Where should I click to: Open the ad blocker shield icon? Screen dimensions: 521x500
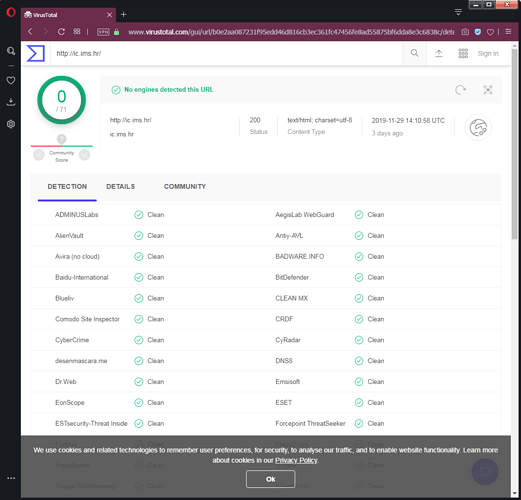pos(478,32)
